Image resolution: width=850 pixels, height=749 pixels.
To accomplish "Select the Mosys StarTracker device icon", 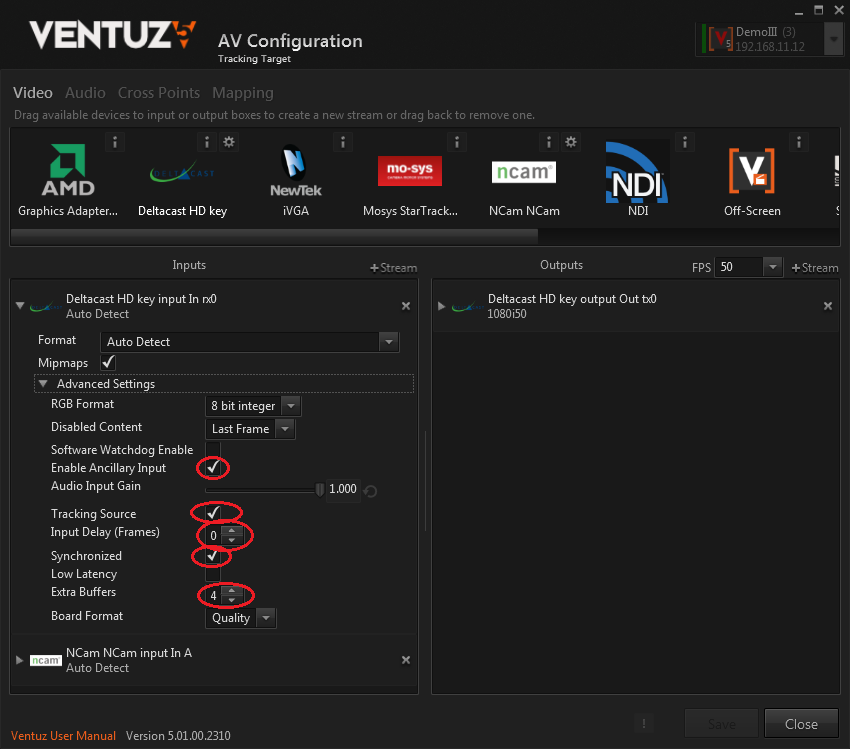I will (x=409, y=171).
